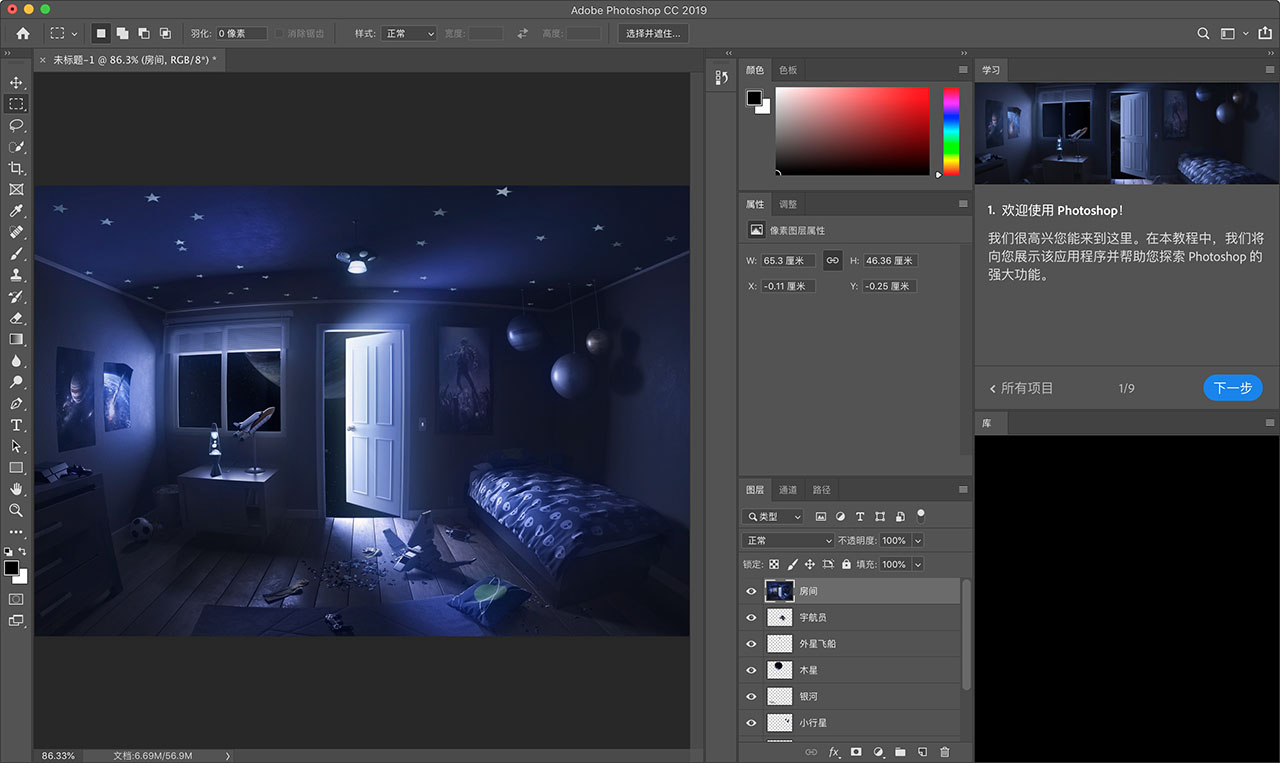This screenshot has width=1280, height=763.
Task: Open the status bar info arrow
Action: point(228,755)
